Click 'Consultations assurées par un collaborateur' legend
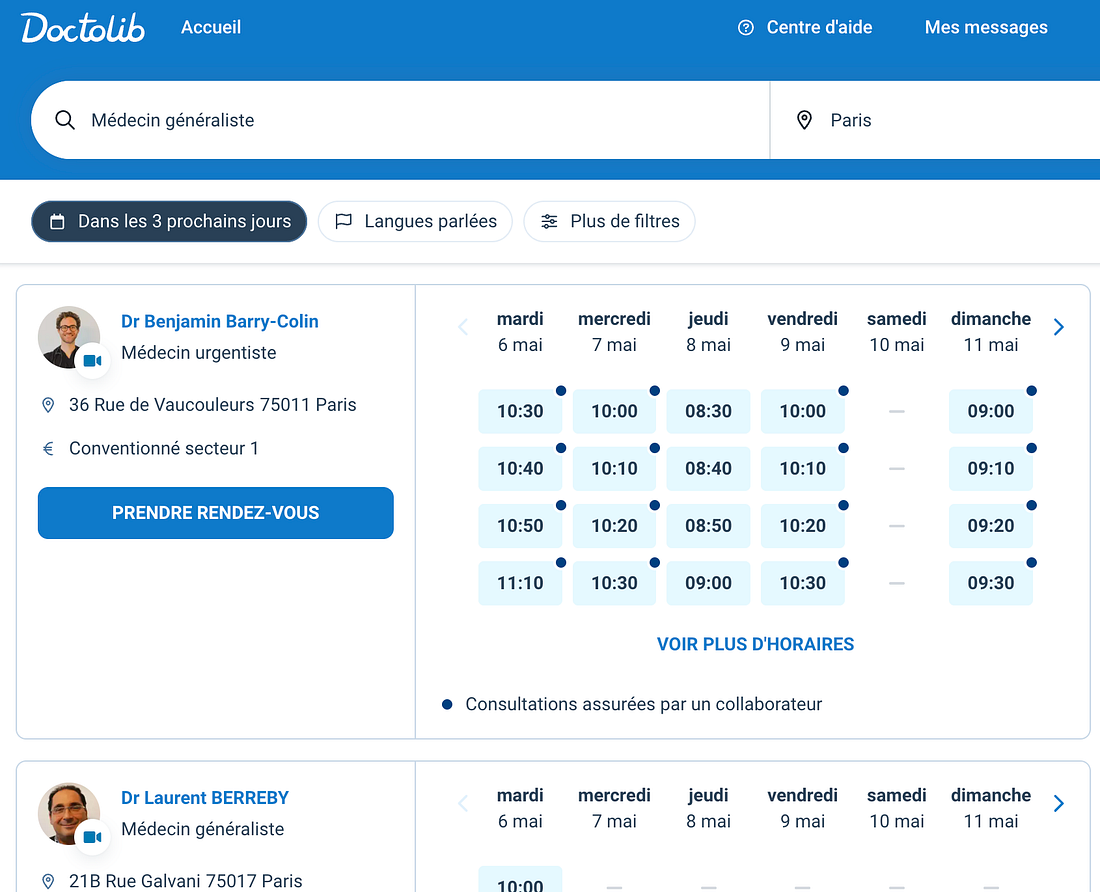The width and height of the screenshot is (1100, 892). click(x=643, y=704)
